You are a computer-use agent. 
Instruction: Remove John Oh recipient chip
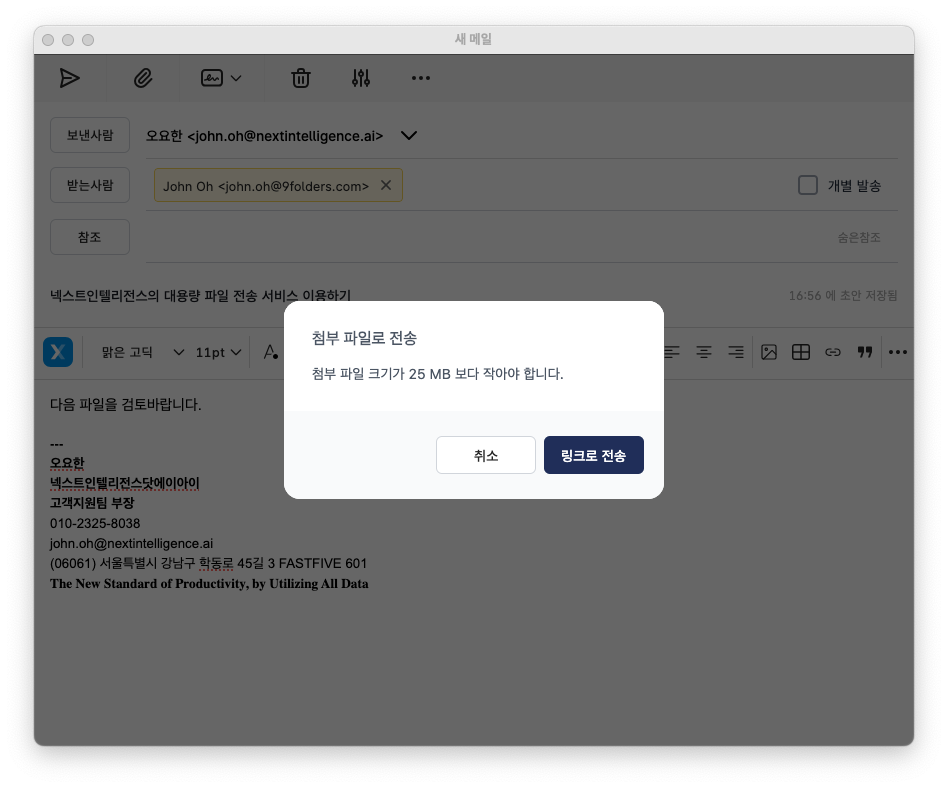pos(386,185)
